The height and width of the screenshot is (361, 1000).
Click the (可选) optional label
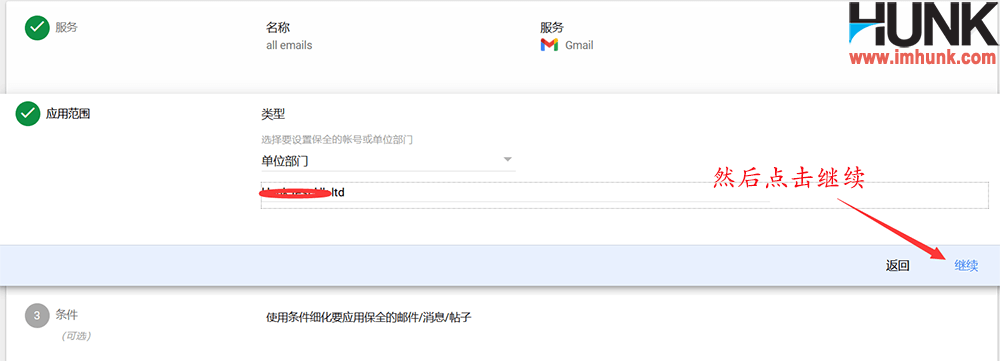click(76, 335)
